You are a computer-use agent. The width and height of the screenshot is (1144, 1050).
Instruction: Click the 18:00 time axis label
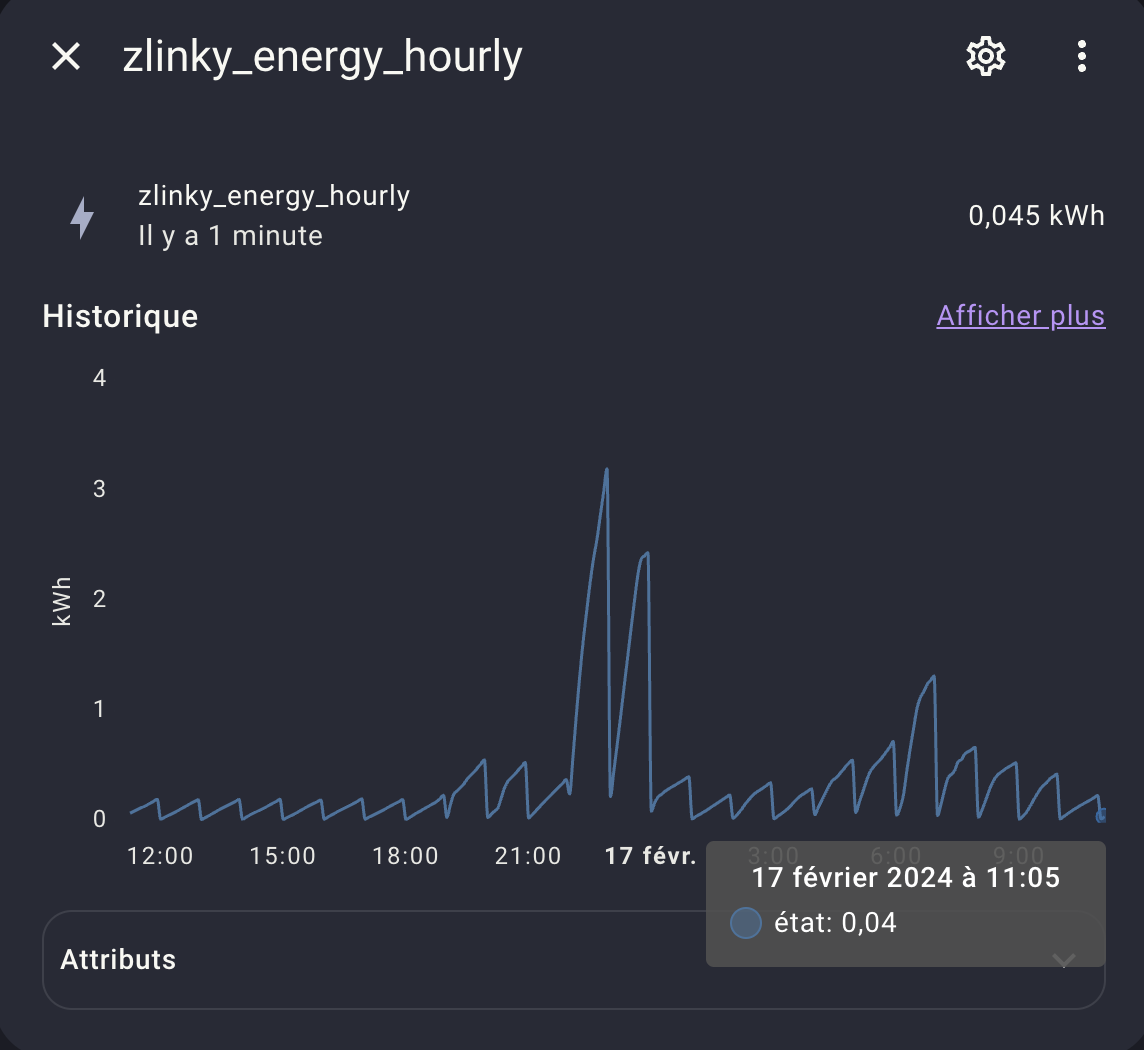click(406, 856)
